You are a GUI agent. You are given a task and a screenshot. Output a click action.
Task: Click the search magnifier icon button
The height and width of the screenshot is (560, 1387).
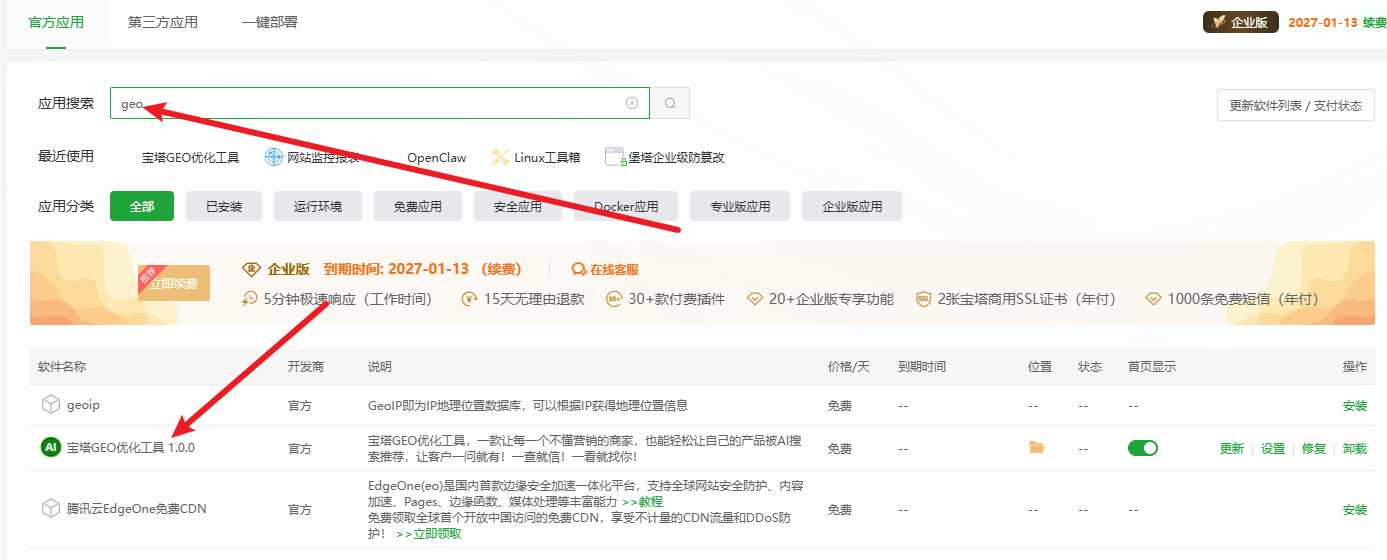(670, 103)
